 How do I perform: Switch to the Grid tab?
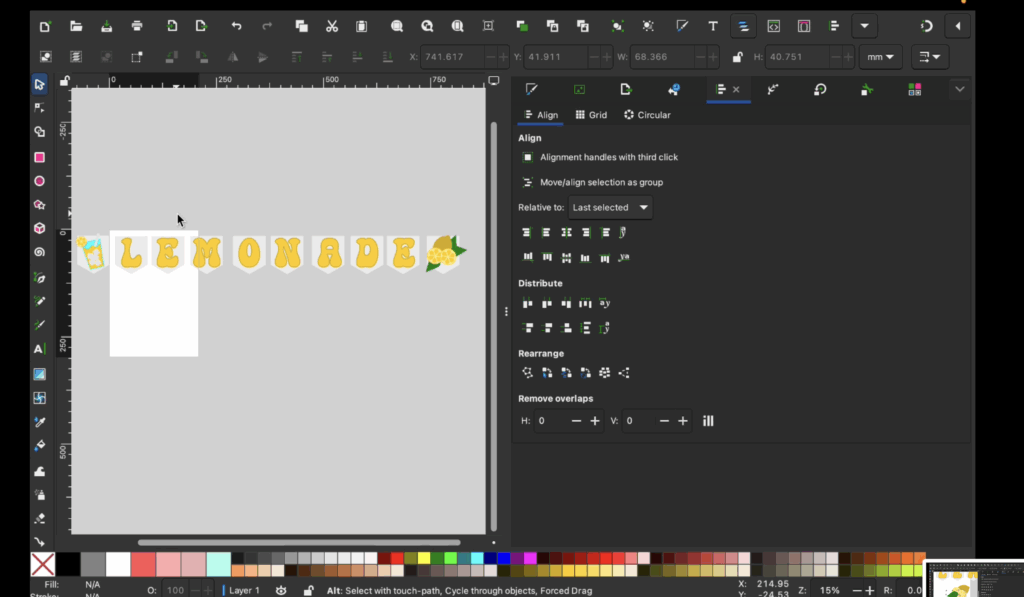pyautogui.click(x=591, y=115)
